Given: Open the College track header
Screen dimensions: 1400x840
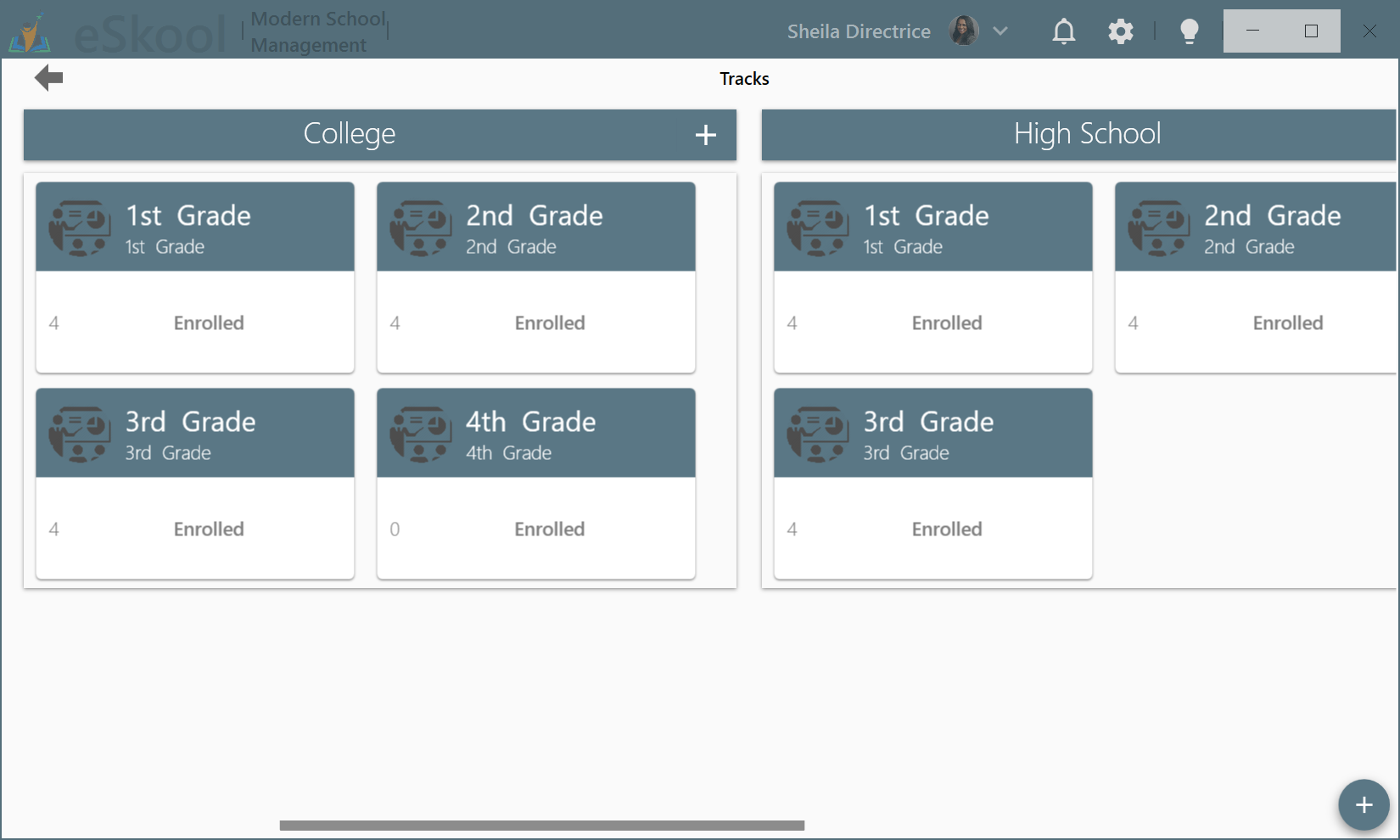Looking at the screenshot, I should point(349,133).
